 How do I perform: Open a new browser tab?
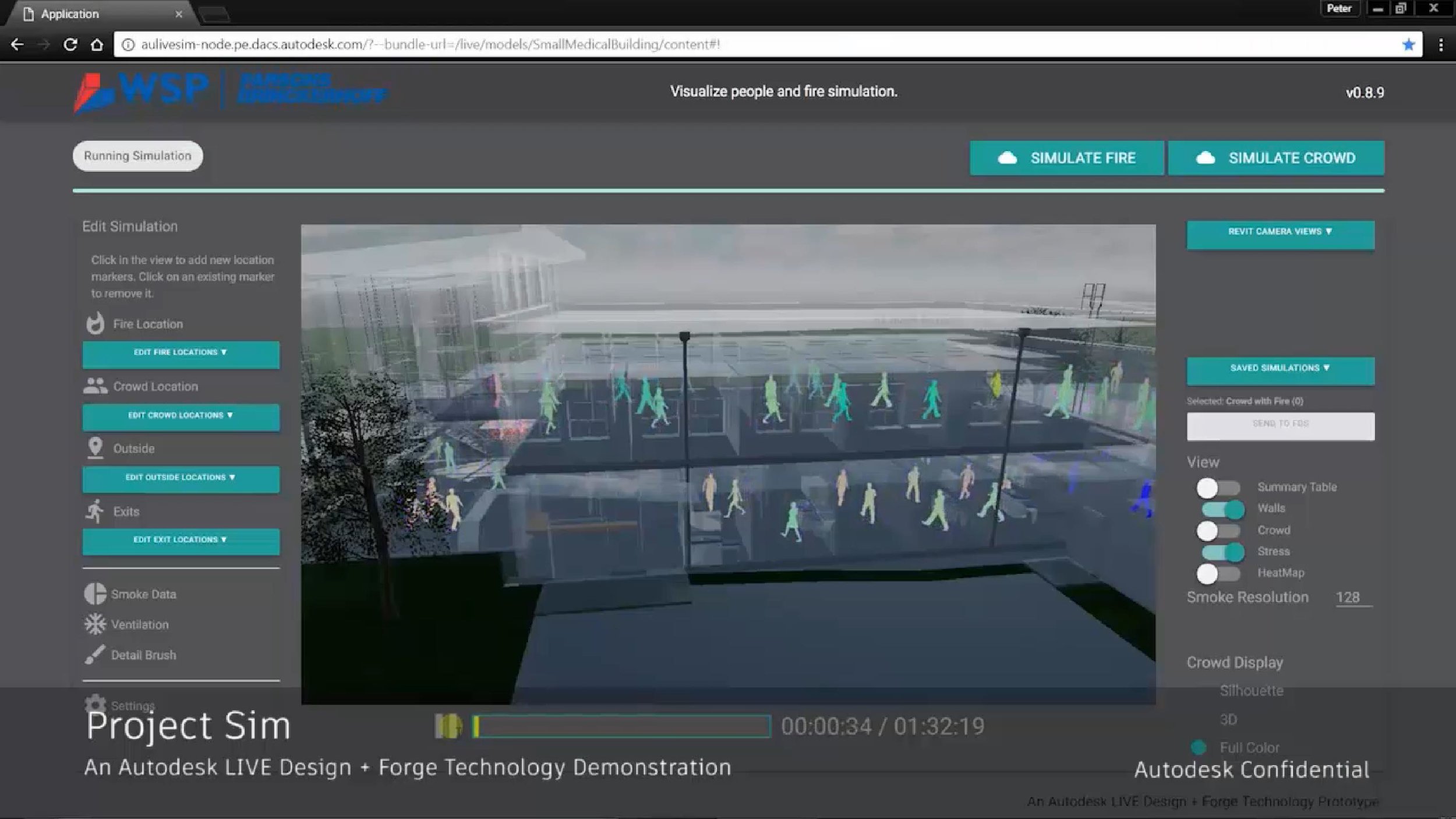pos(214,15)
